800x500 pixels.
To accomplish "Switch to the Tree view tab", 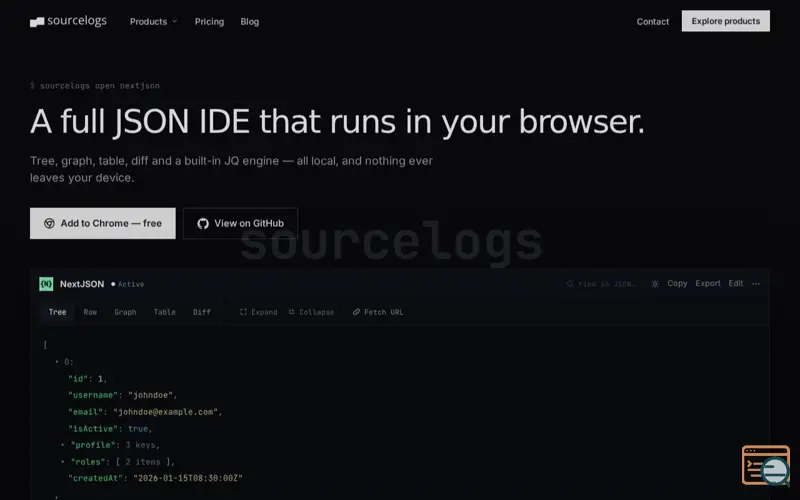I will 57,312.
